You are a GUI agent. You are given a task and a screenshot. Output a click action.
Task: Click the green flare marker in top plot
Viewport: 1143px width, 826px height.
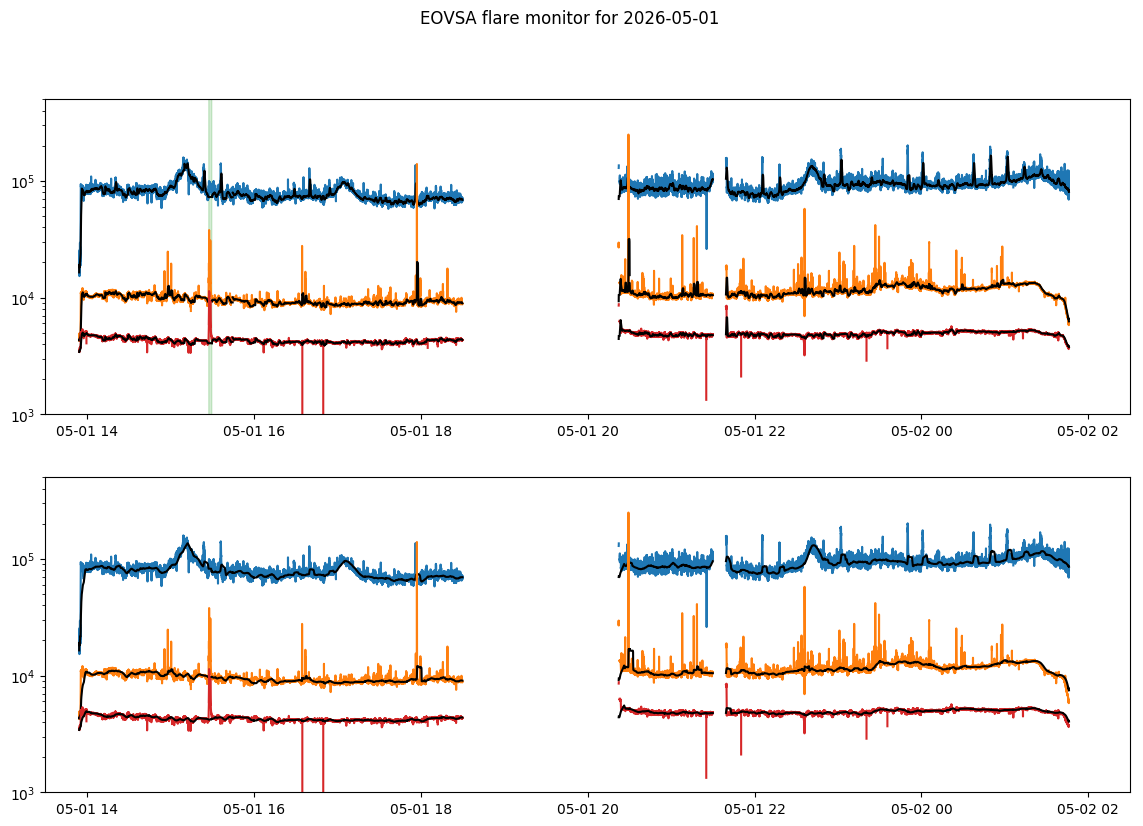[x=210, y=257]
